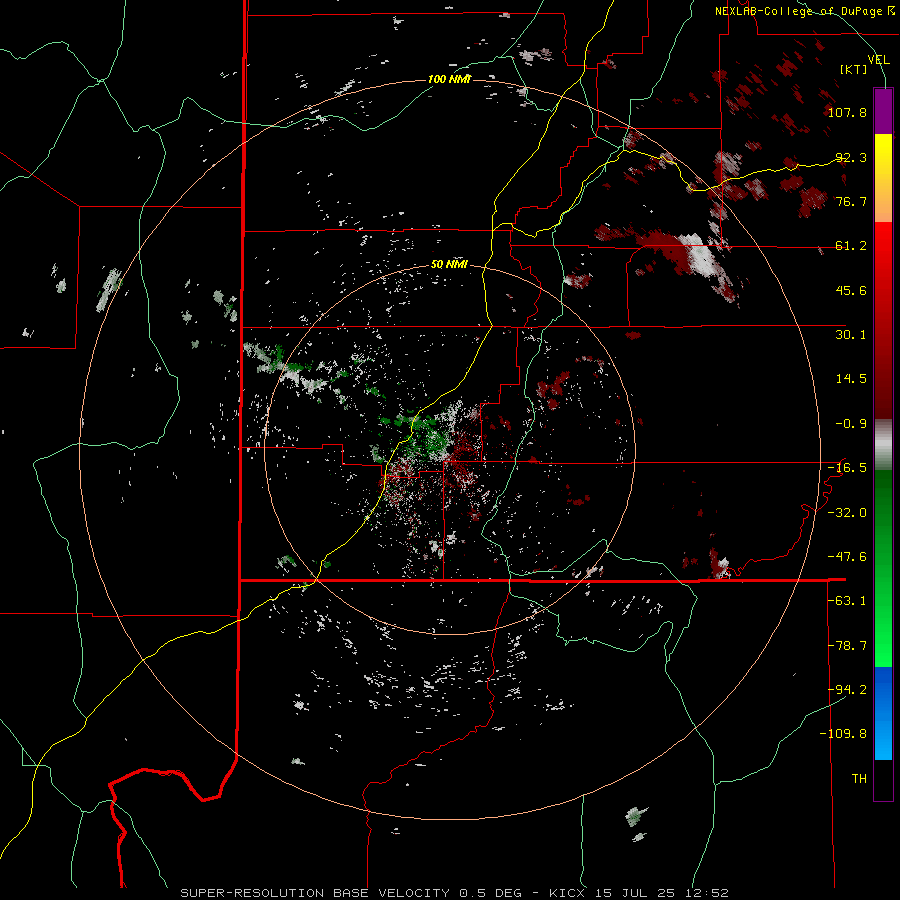Select the 107.8 scale value
The height and width of the screenshot is (900, 900).
[847, 112]
